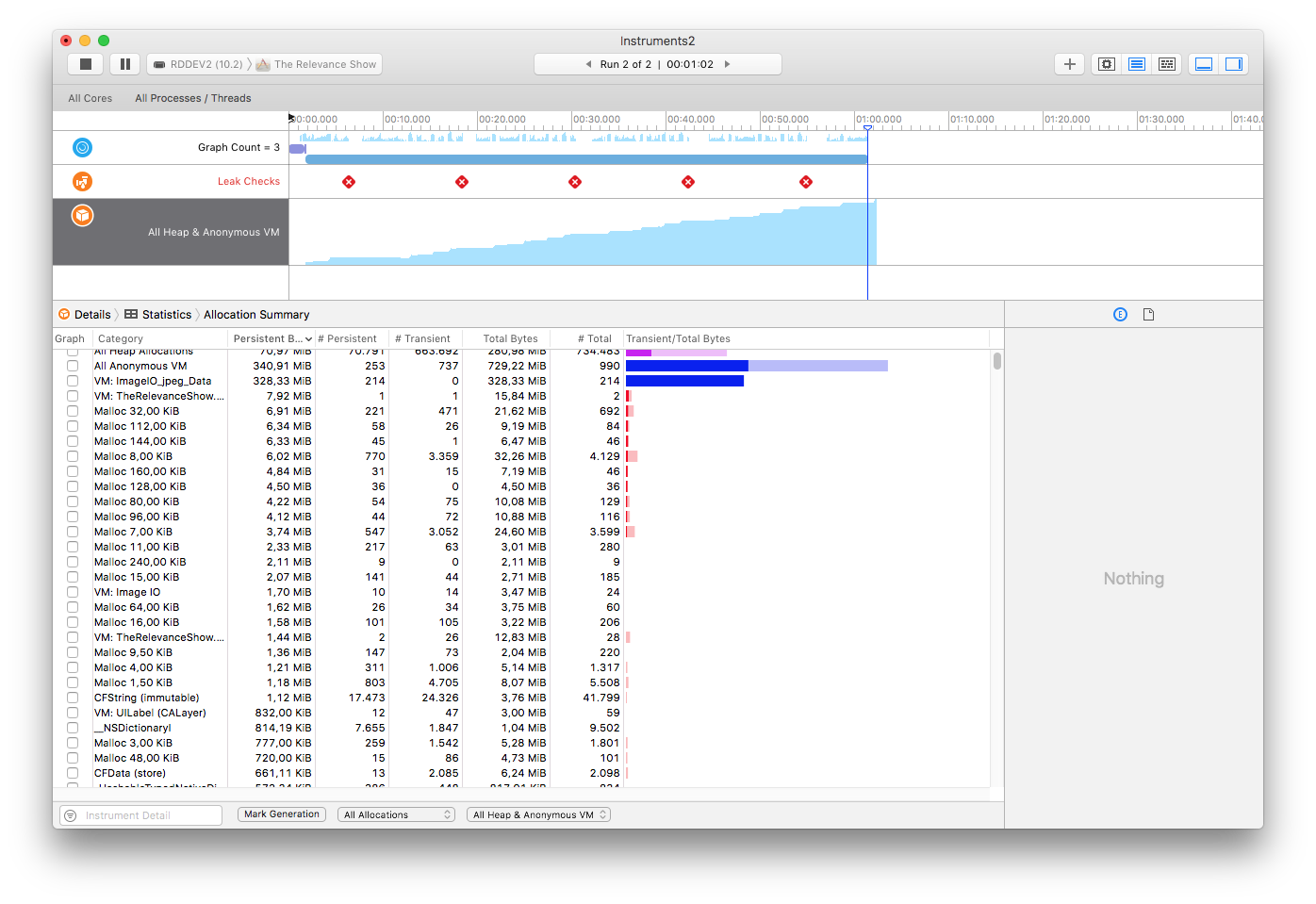Enable graphing for Malloc 8,00 KiB
1316x904 pixels.
click(x=73, y=456)
